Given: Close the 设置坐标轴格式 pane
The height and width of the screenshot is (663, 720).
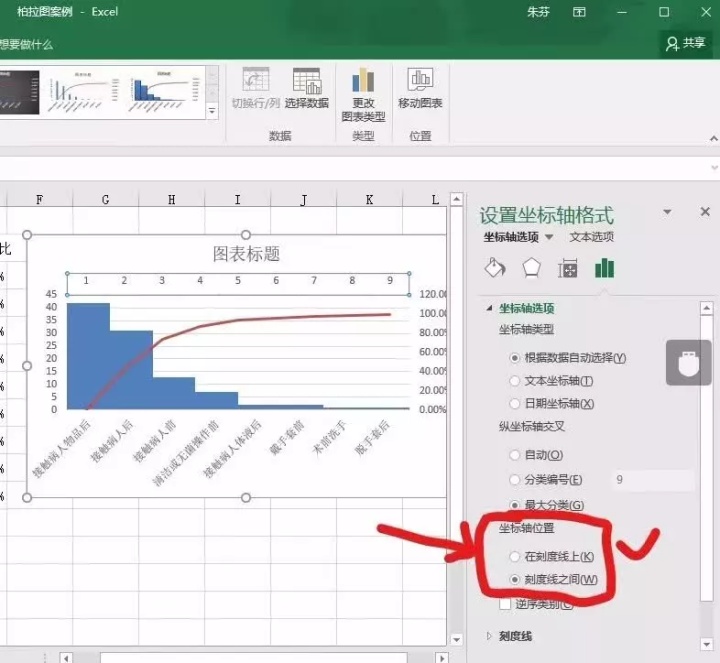Looking at the screenshot, I should click(x=705, y=211).
